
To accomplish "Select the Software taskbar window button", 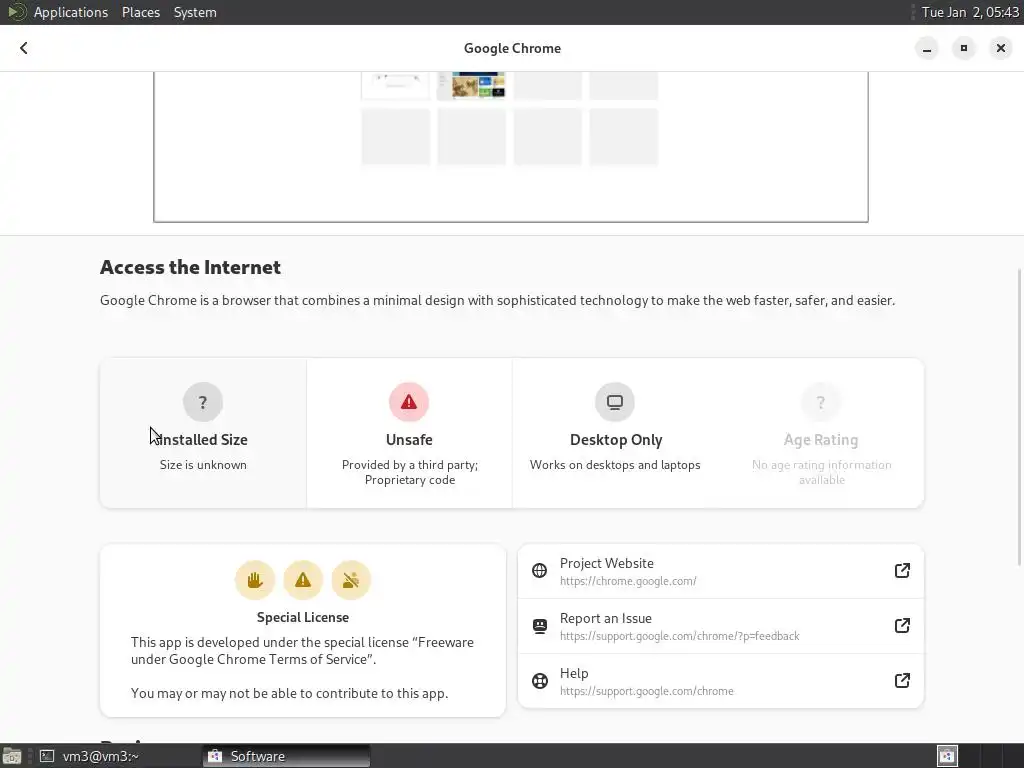I will click(286, 756).
